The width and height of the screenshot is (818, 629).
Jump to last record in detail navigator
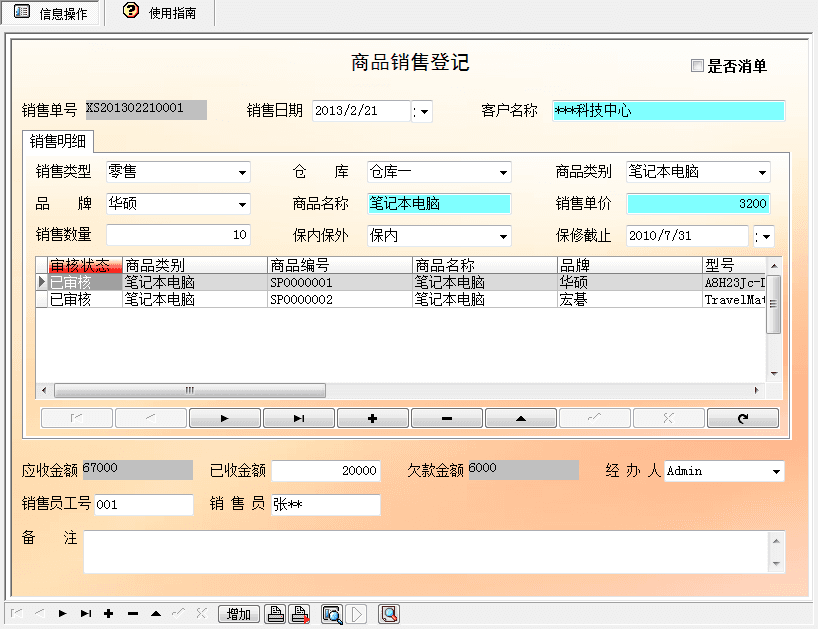(299, 418)
